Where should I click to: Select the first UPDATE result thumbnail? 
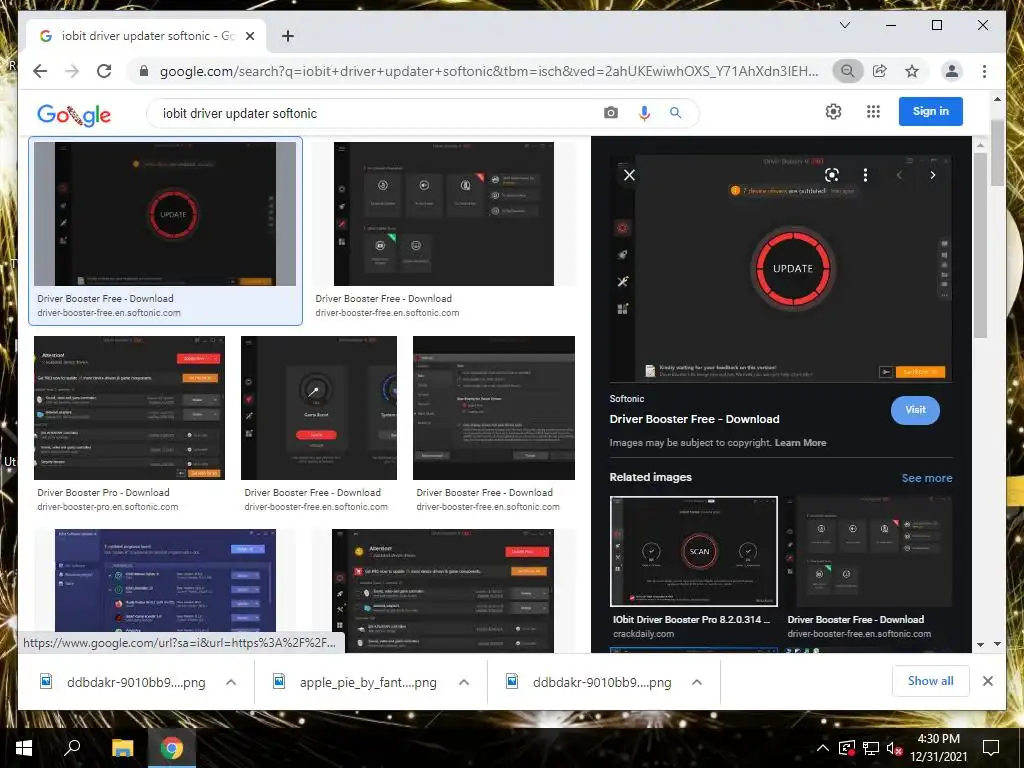coord(165,214)
